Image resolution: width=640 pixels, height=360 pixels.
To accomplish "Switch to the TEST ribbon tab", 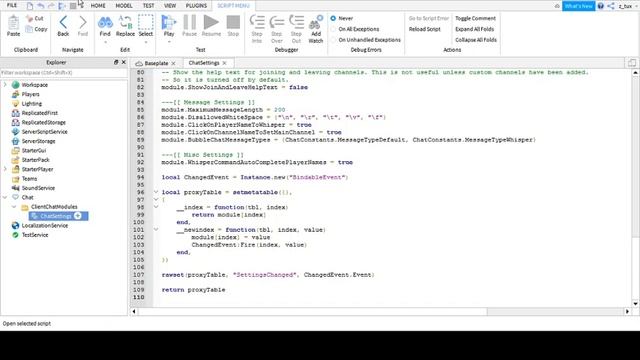I will pos(149,6).
